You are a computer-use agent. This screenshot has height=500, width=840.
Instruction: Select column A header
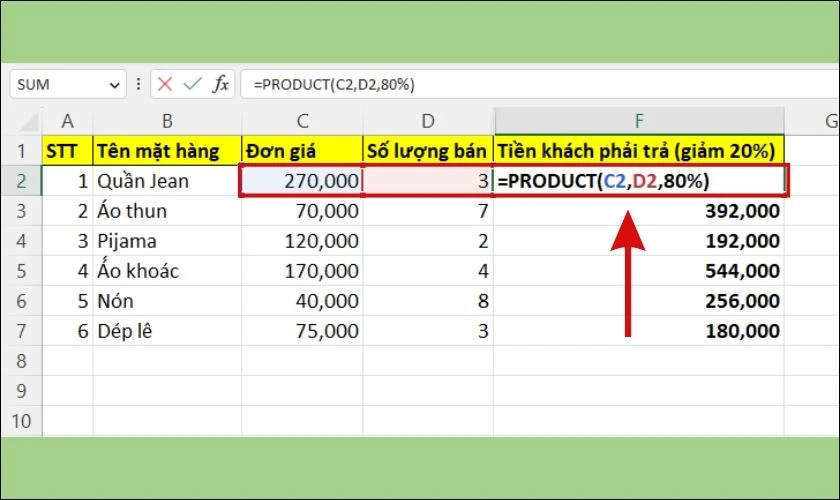click(68, 121)
